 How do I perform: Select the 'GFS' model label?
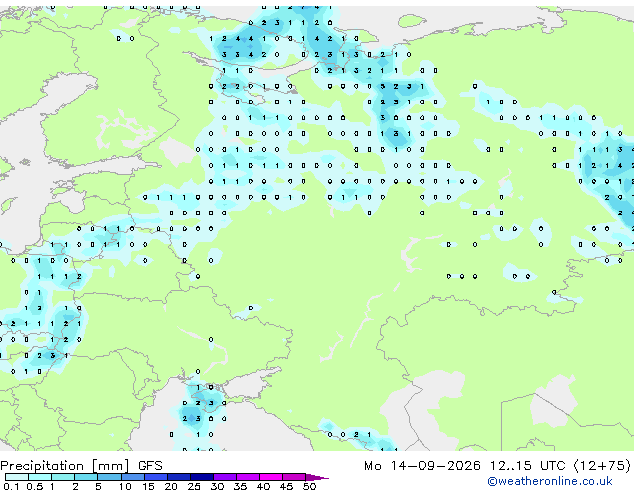(x=150, y=466)
